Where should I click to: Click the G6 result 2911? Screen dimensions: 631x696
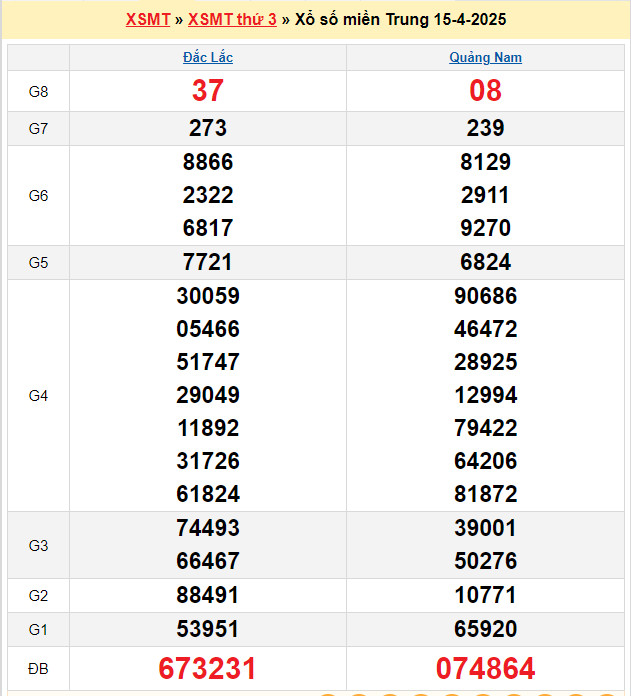coord(485,195)
